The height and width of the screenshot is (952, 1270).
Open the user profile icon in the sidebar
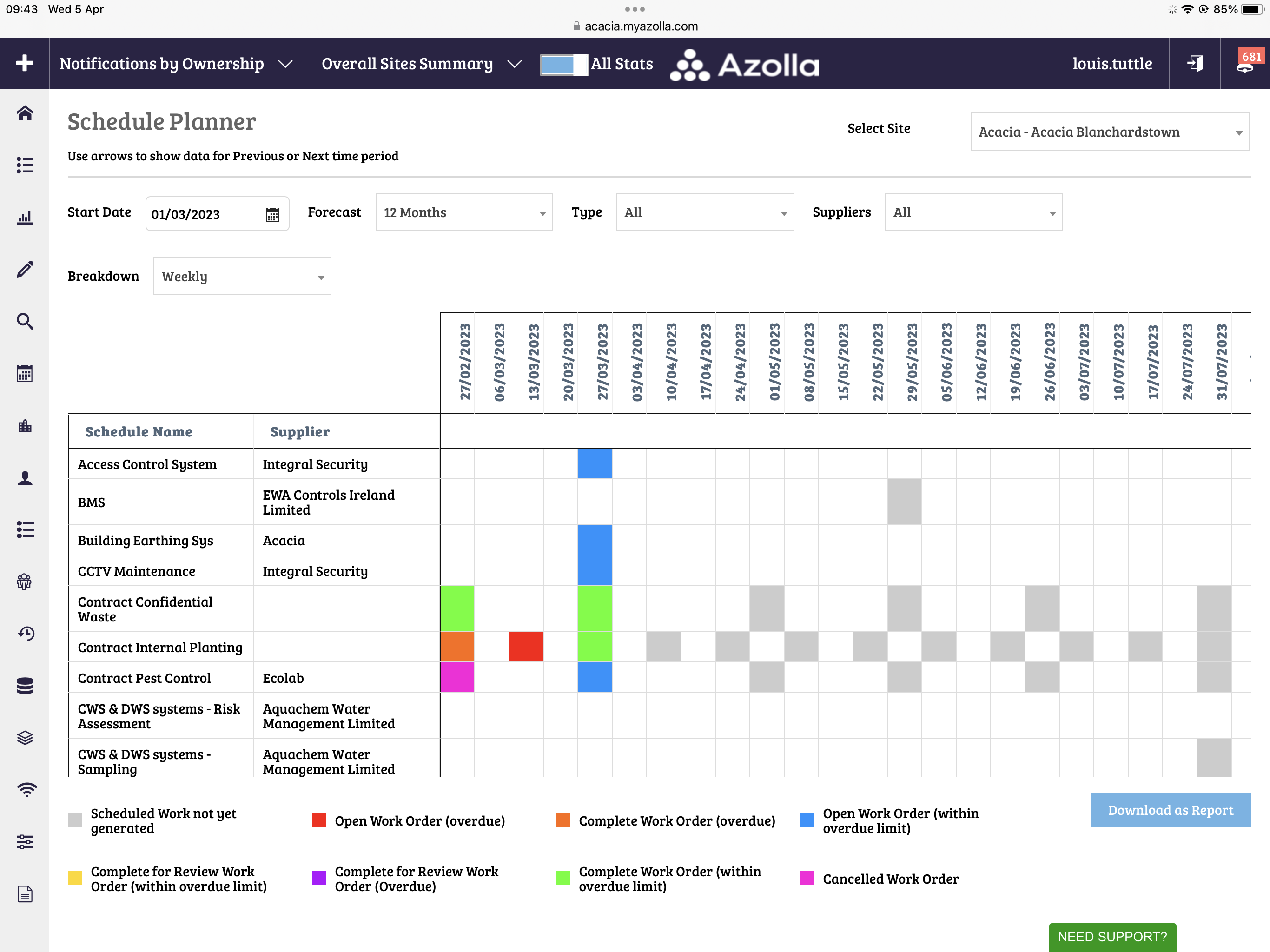click(x=25, y=478)
